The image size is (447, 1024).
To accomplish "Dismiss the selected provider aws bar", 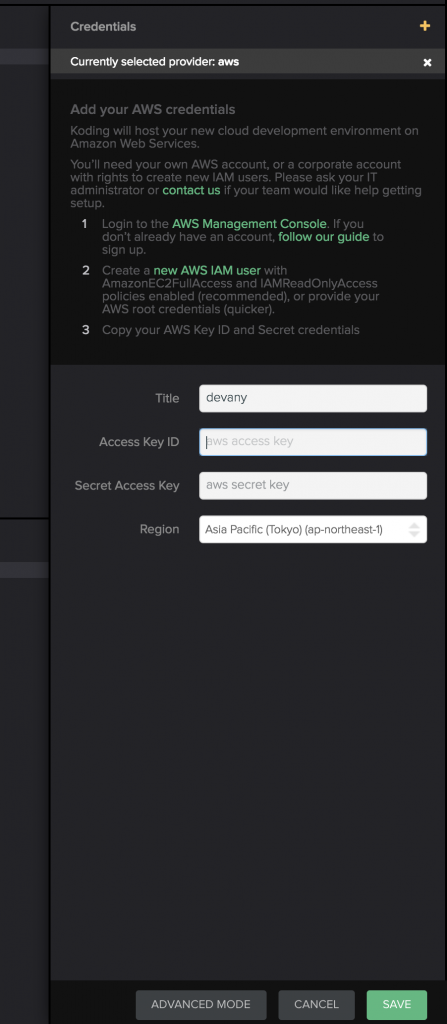I will point(427,63).
